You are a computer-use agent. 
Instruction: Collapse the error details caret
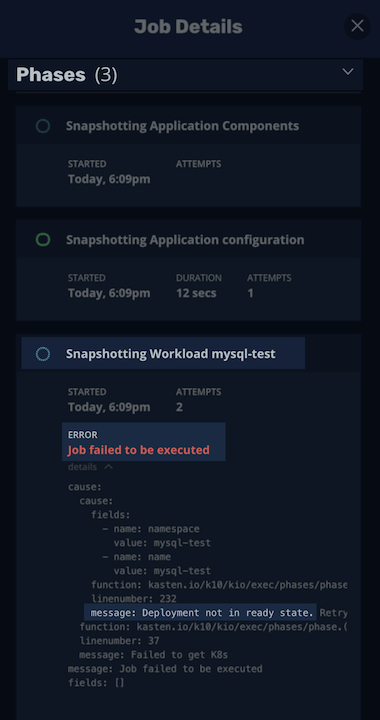[x=108, y=467]
